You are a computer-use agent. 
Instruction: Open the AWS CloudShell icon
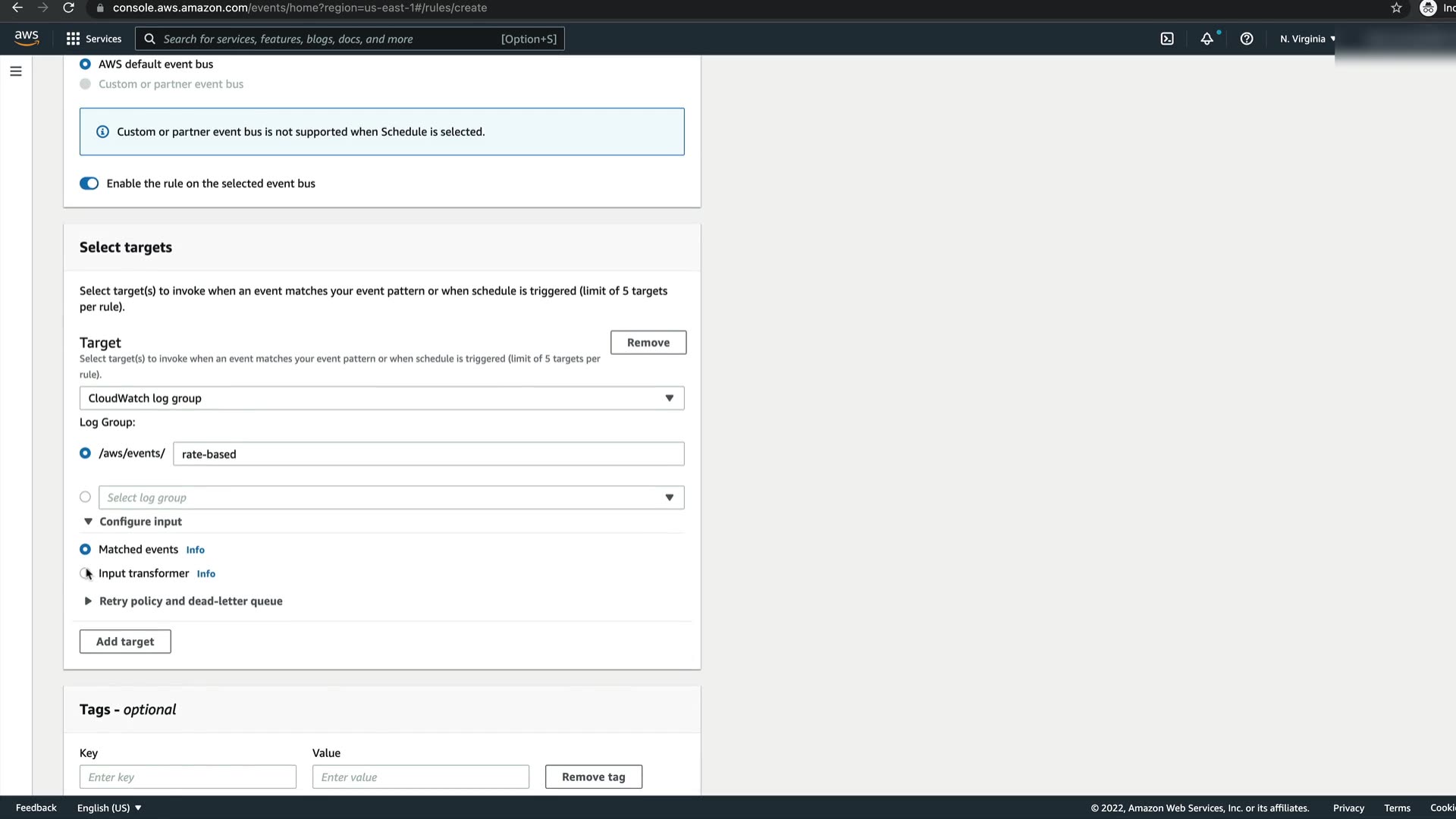pos(1167,39)
